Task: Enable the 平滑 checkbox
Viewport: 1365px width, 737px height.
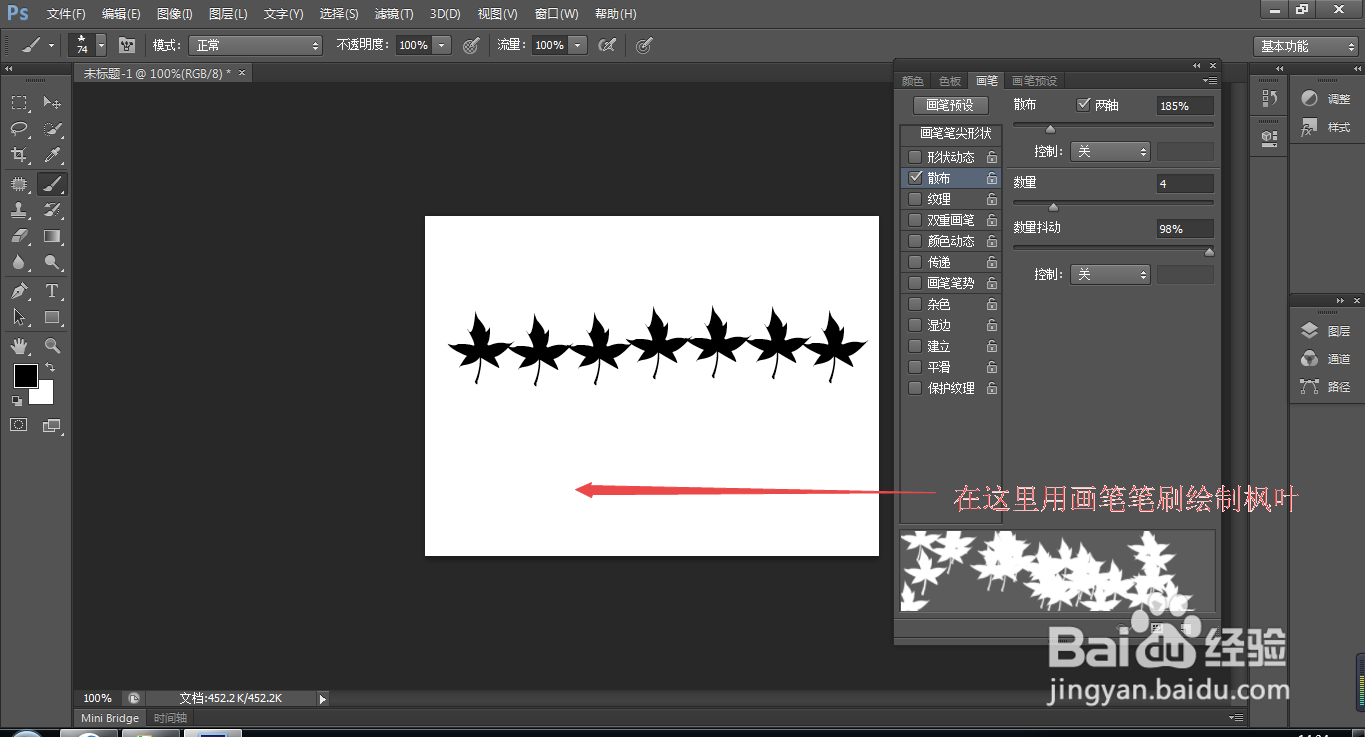Action: click(915, 367)
